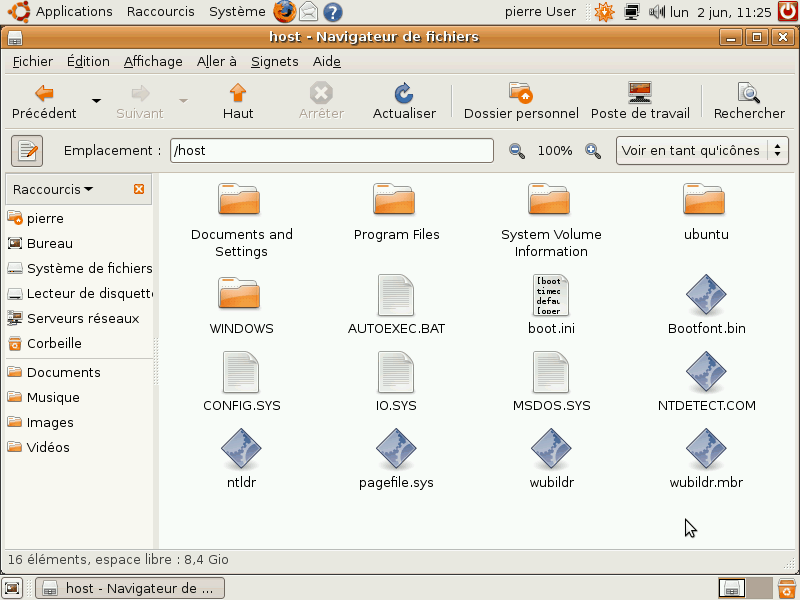Open the Signets menu
This screenshot has height=600, width=800.
(274, 62)
